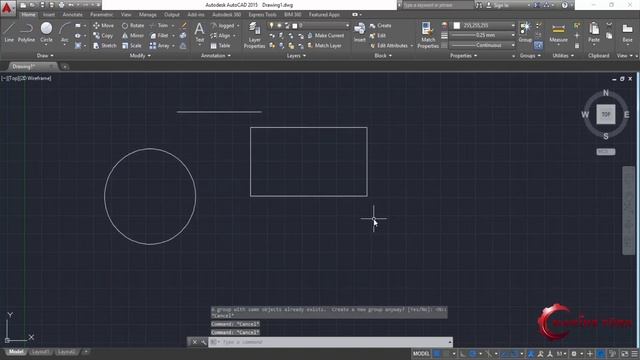Image resolution: width=640 pixels, height=360 pixels.
Task: Expand the Annotation panel
Action: pyautogui.click(x=216, y=56)
